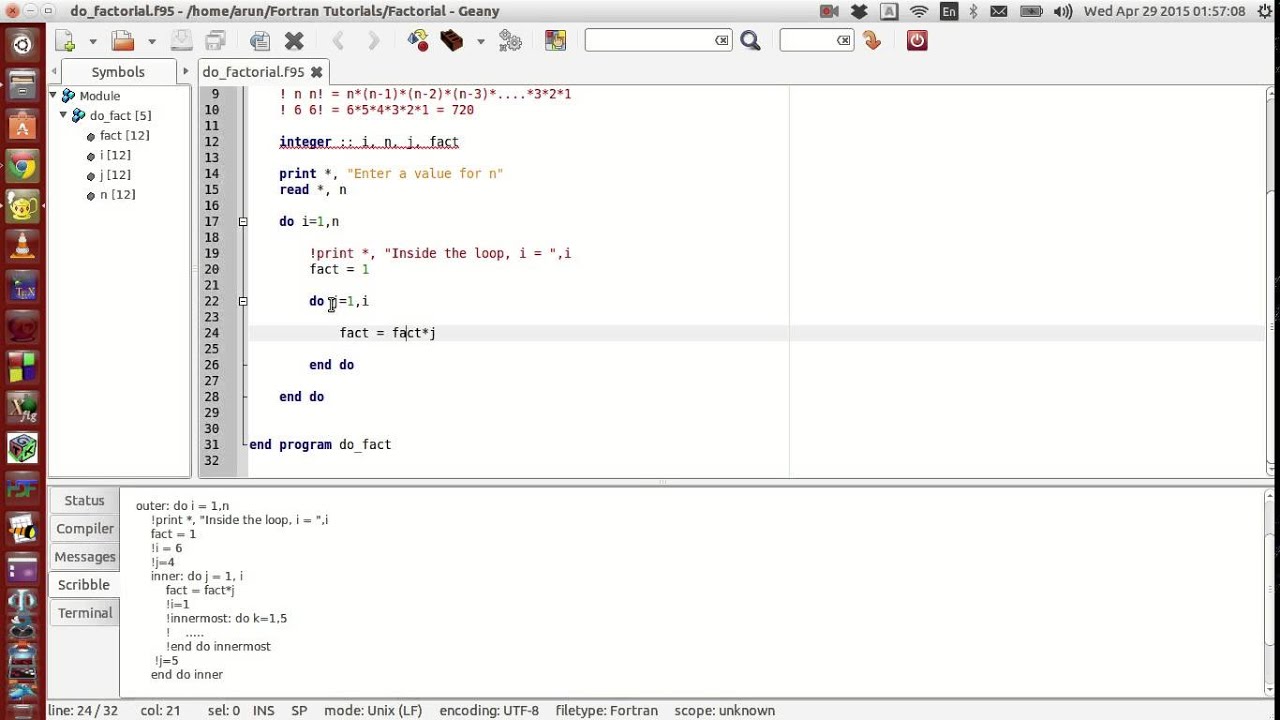Build the current file with the brick icon

click(x=452, y=41)
